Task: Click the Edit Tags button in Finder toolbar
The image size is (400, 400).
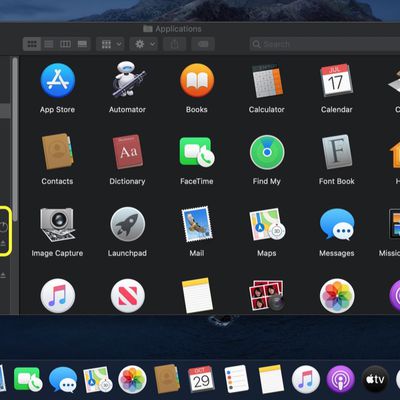Action: pyautogui.click(x=203, y=44)
